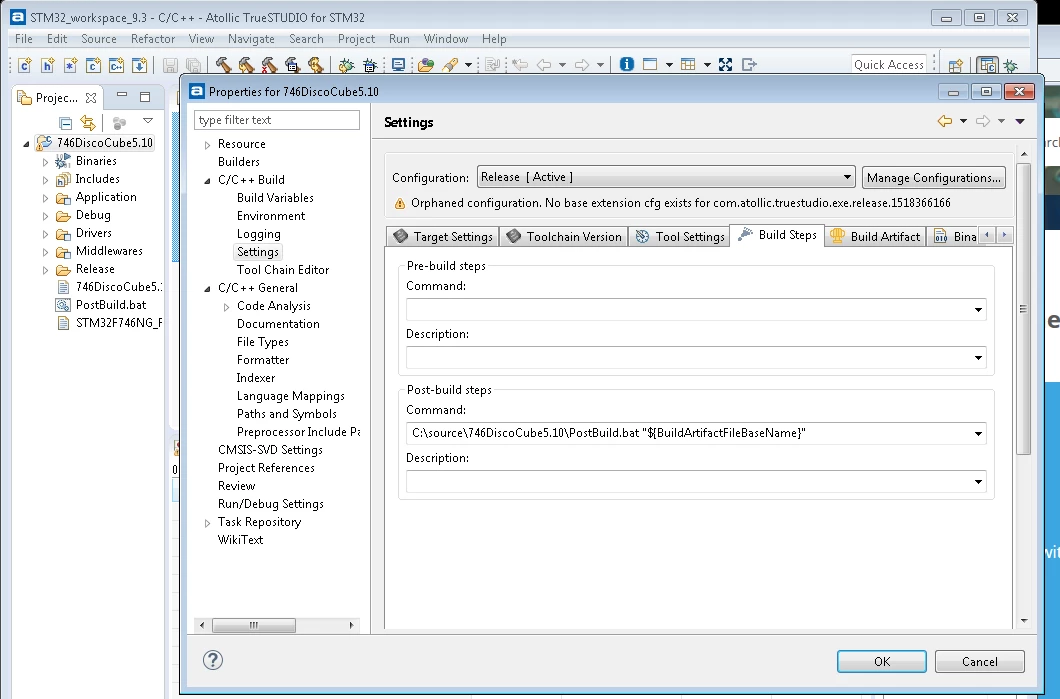1060x699 pixels.
Task: Open debug configurations bug icon
Action: (x=370, y=65)
